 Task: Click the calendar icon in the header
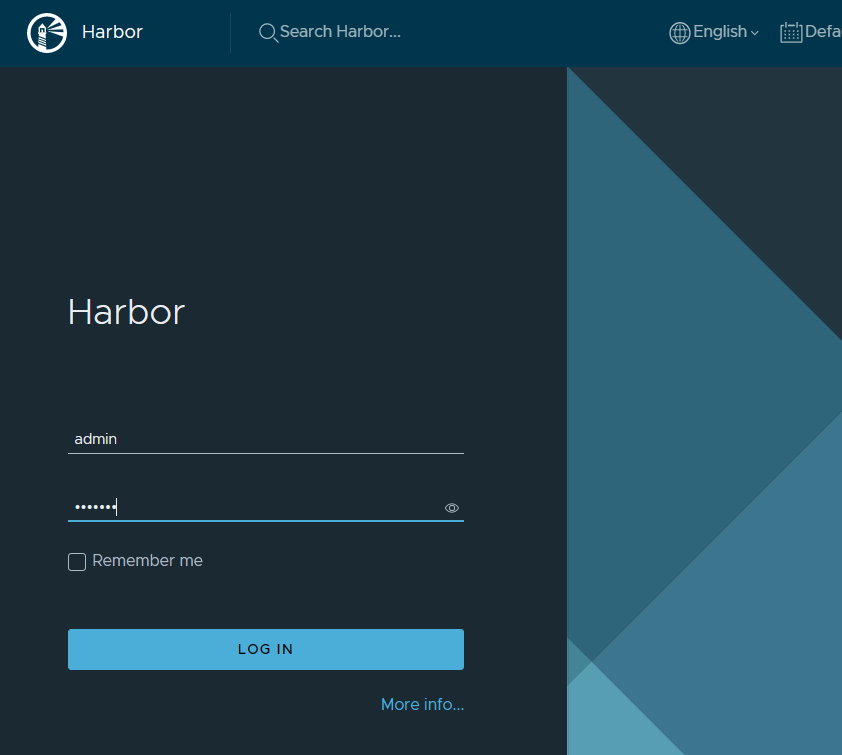tap(790, 33)
